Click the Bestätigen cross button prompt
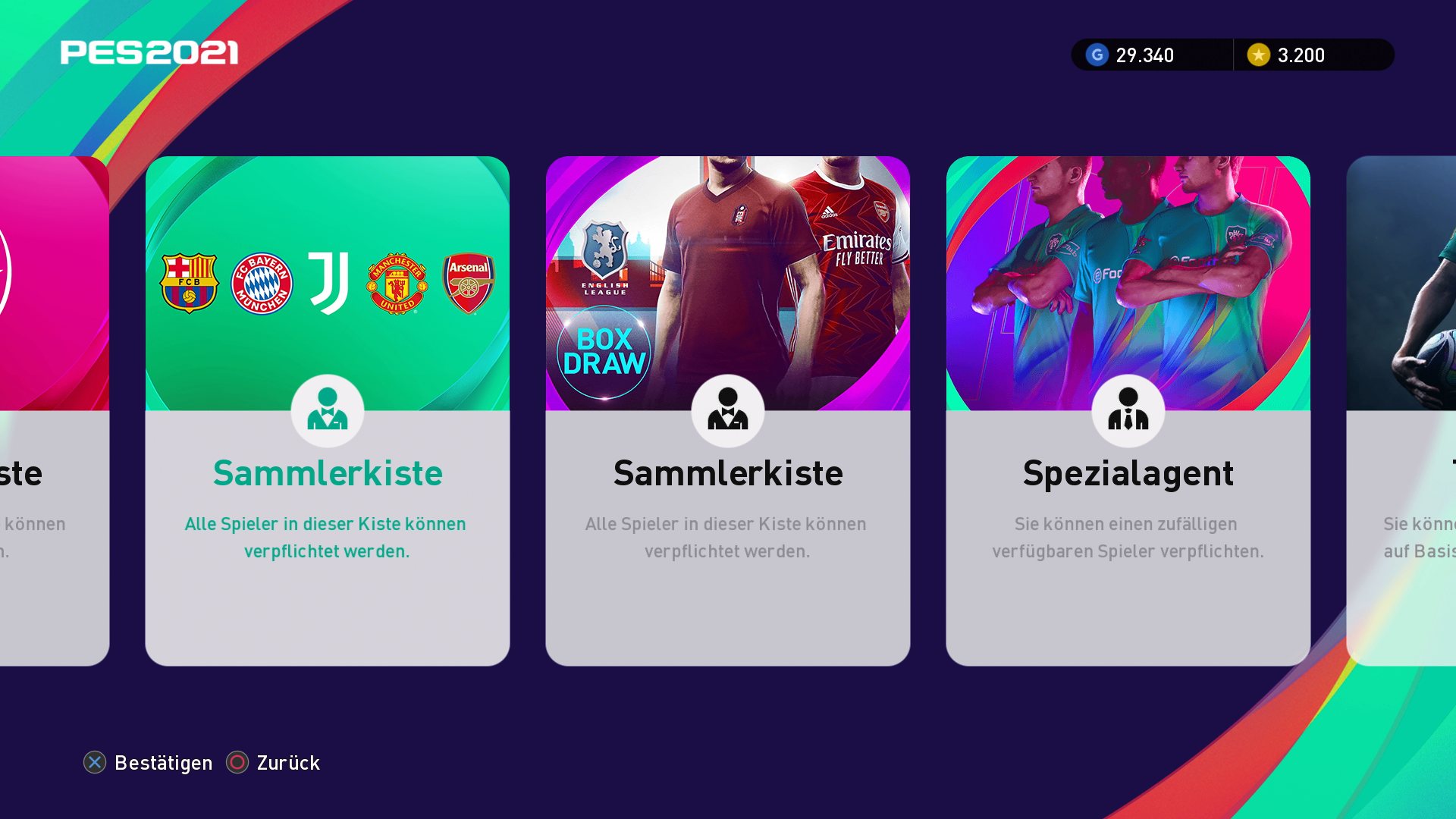This screenshot has height=819, width=1456. click(x=148, y=762)
